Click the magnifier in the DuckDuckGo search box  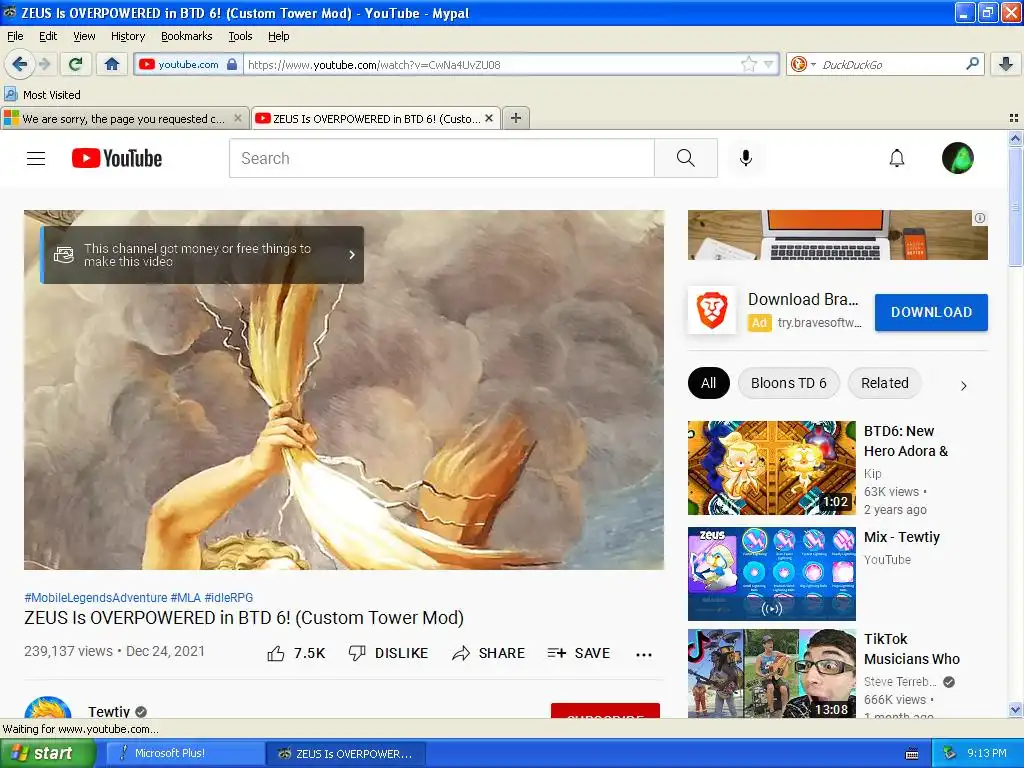click(x=972, y=64)
